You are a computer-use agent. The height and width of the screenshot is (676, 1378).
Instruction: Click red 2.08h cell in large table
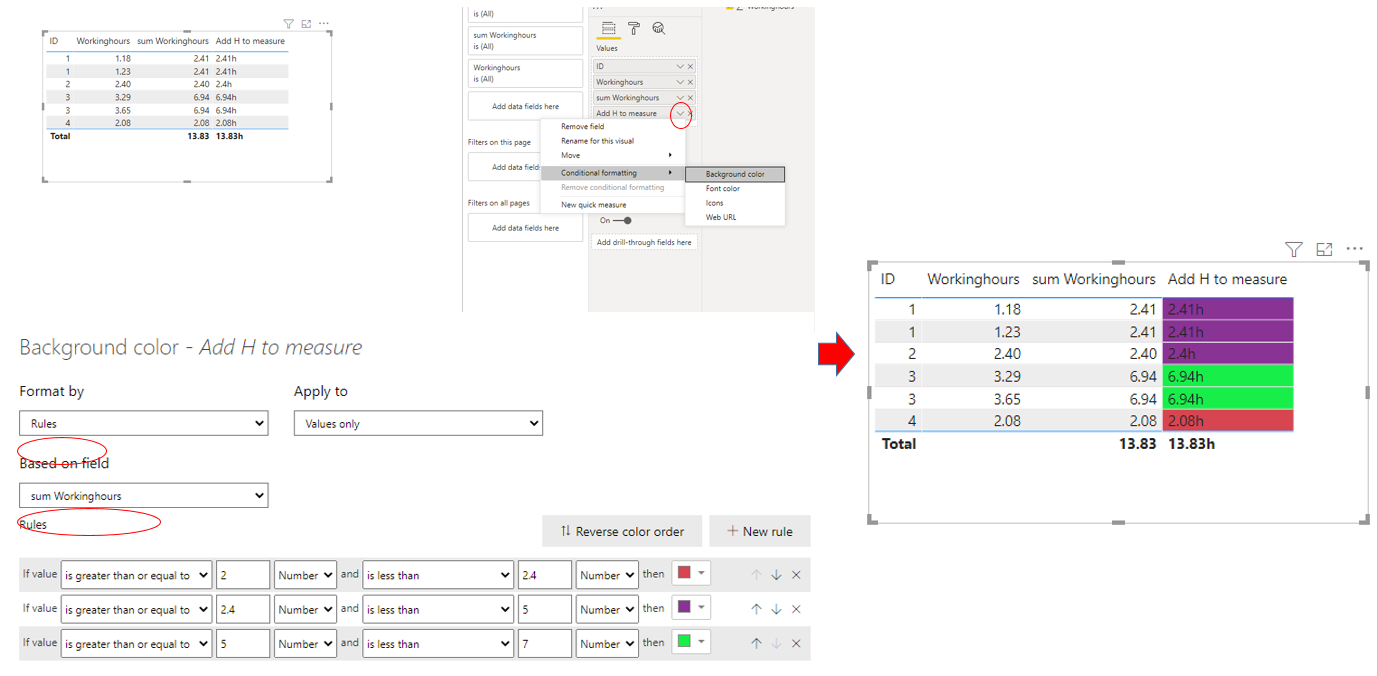(1228, 421)
